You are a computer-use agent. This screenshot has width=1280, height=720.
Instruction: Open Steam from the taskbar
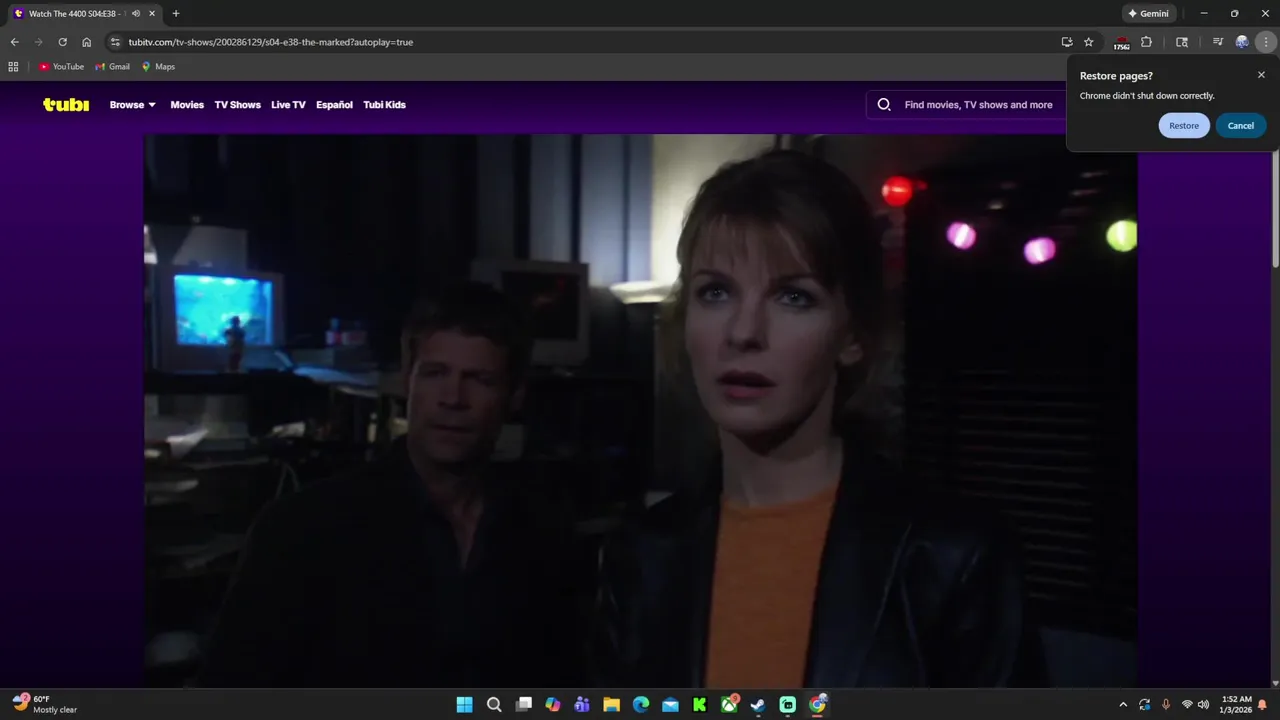point(758,704)
